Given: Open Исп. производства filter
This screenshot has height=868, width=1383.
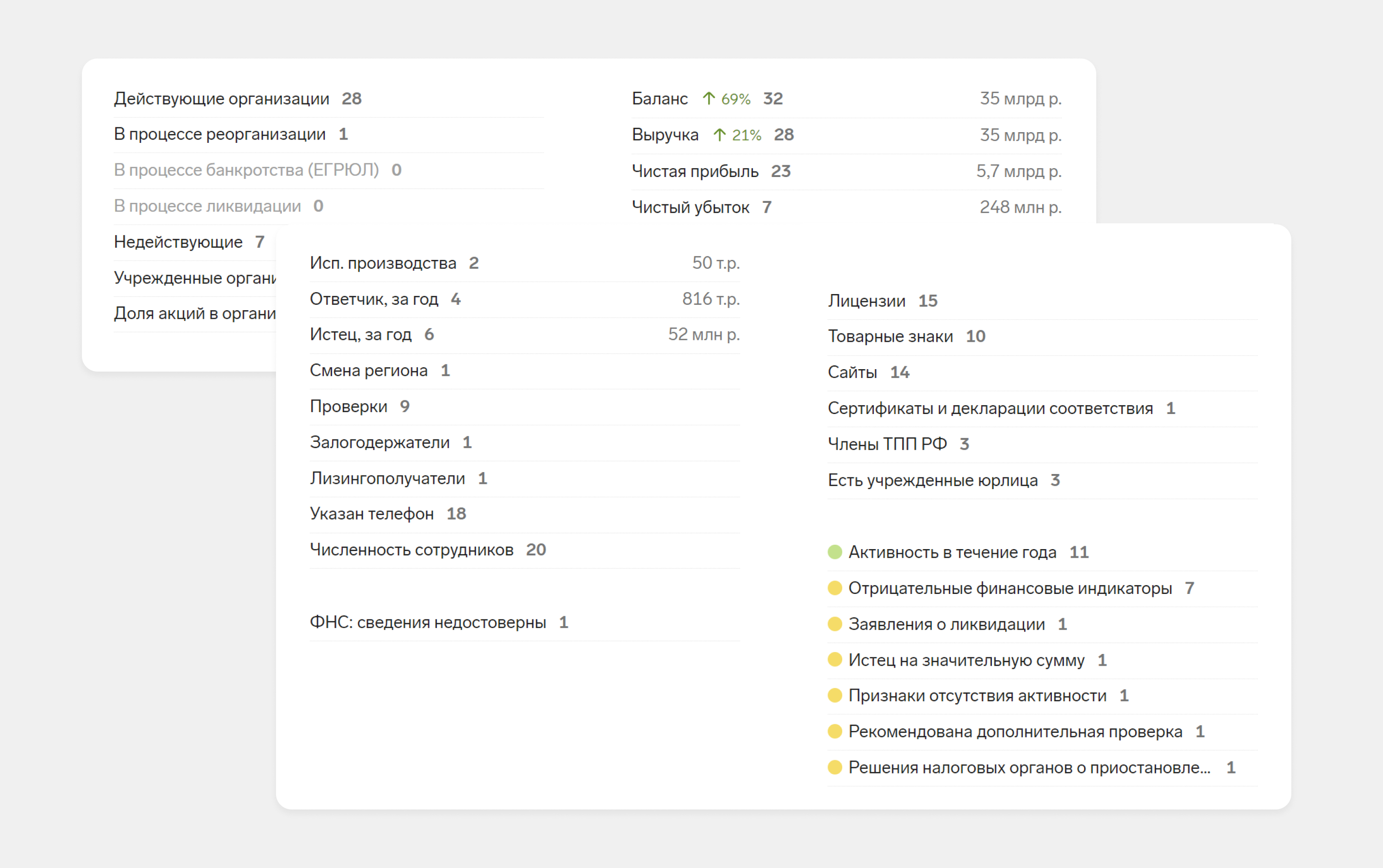Looking at the screenshot, I should [x=525, y=263].
